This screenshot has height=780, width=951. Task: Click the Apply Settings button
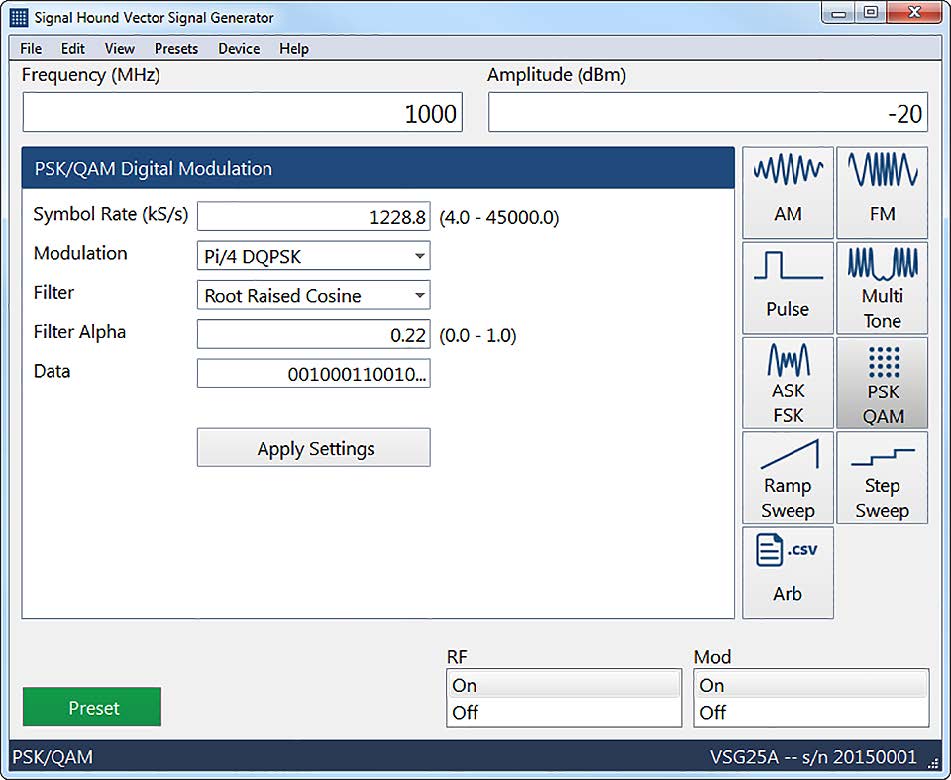click(314, 448)
